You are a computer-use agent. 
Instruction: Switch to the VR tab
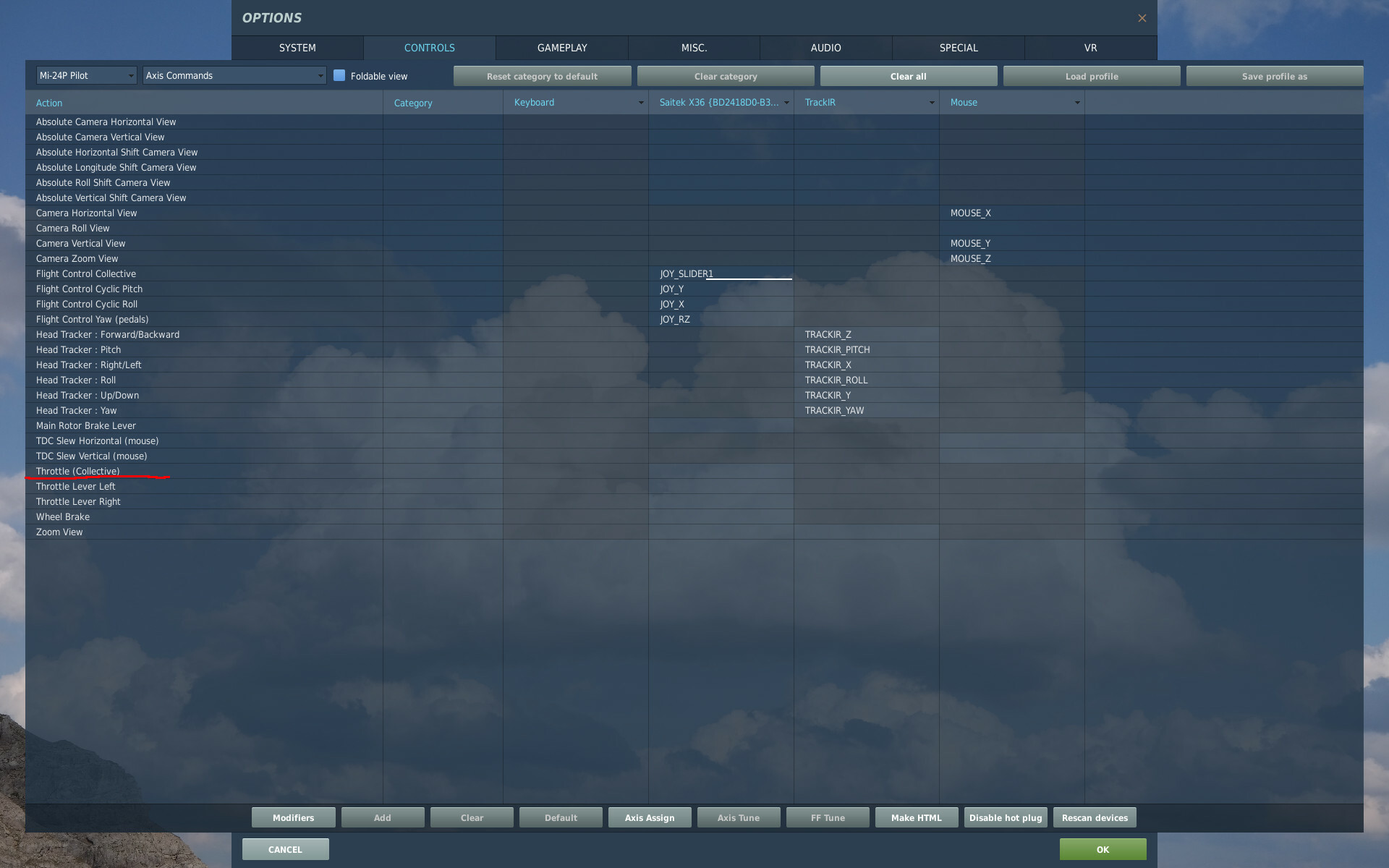click(x=1091, y=48)
